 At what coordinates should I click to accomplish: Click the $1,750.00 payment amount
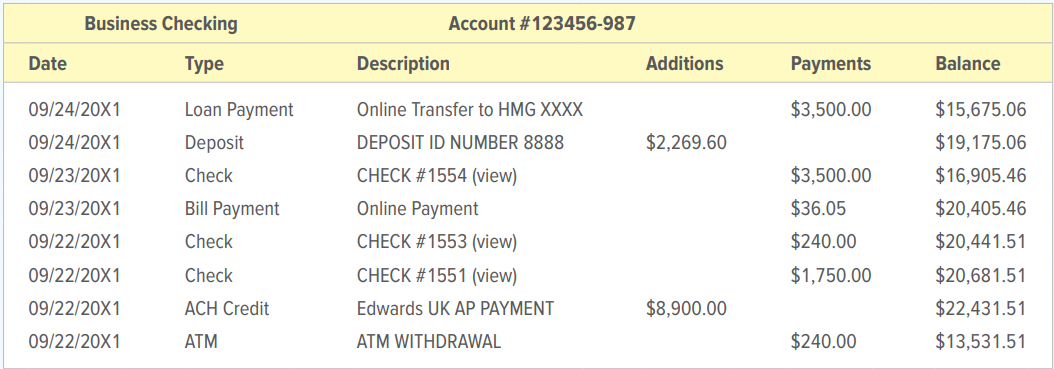click(831, 276)
